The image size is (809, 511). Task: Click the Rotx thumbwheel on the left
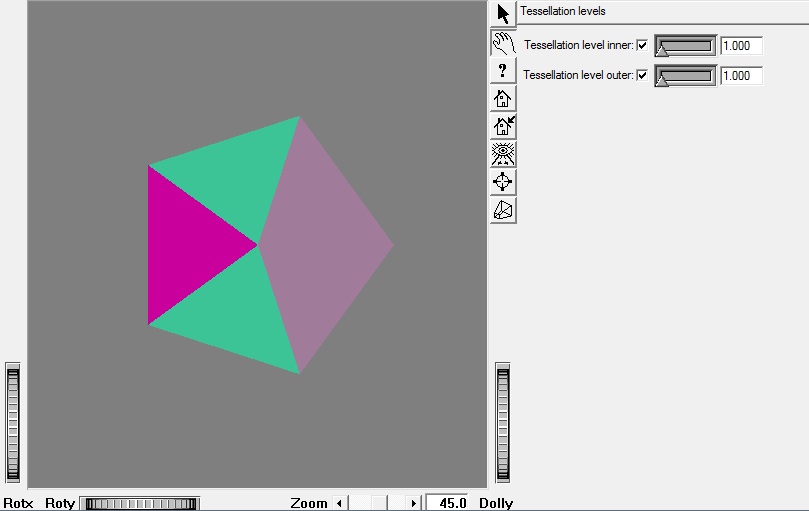13,424
